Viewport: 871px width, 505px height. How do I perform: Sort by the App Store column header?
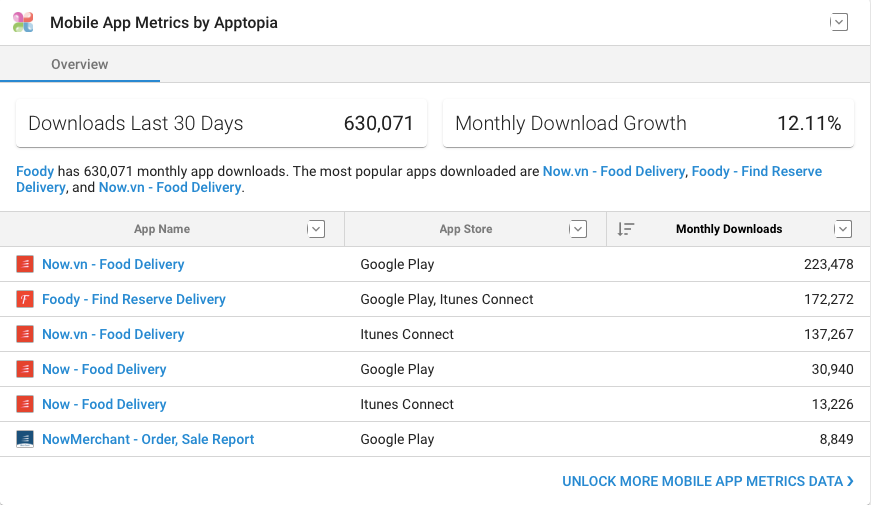465,229
